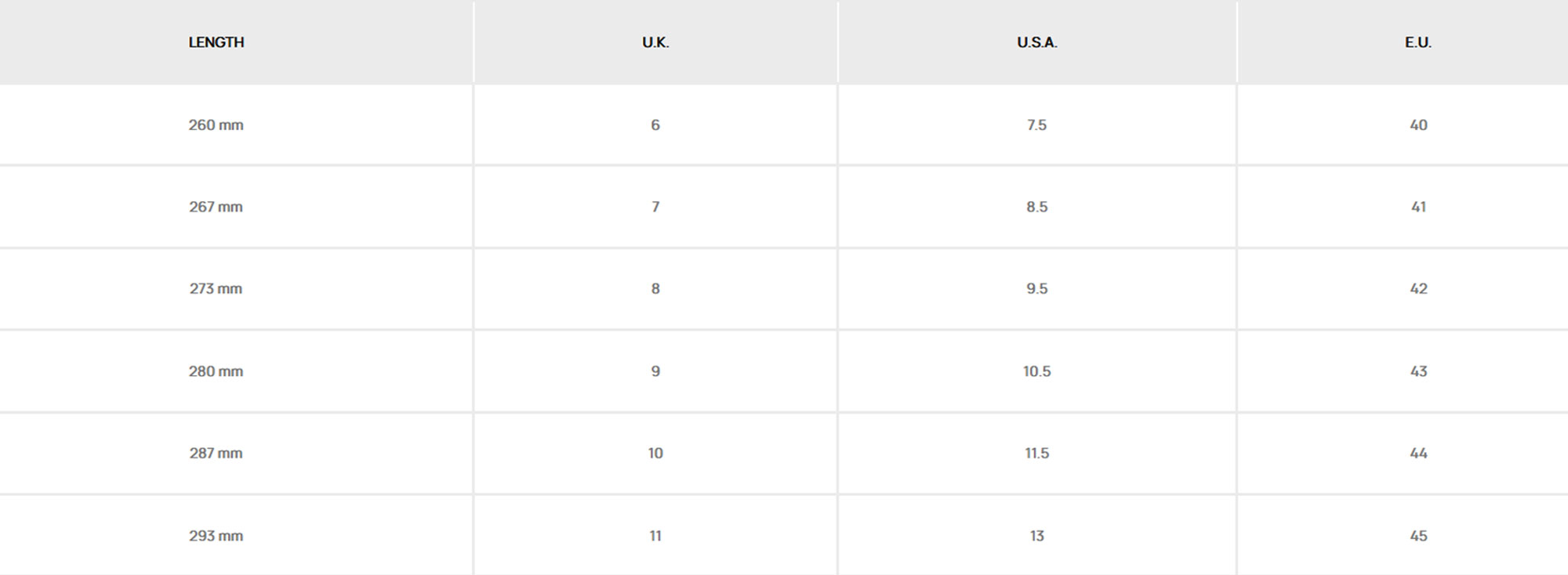Select the 267 mm length cell
The image size is (1568, 575).
click(216, 207)
